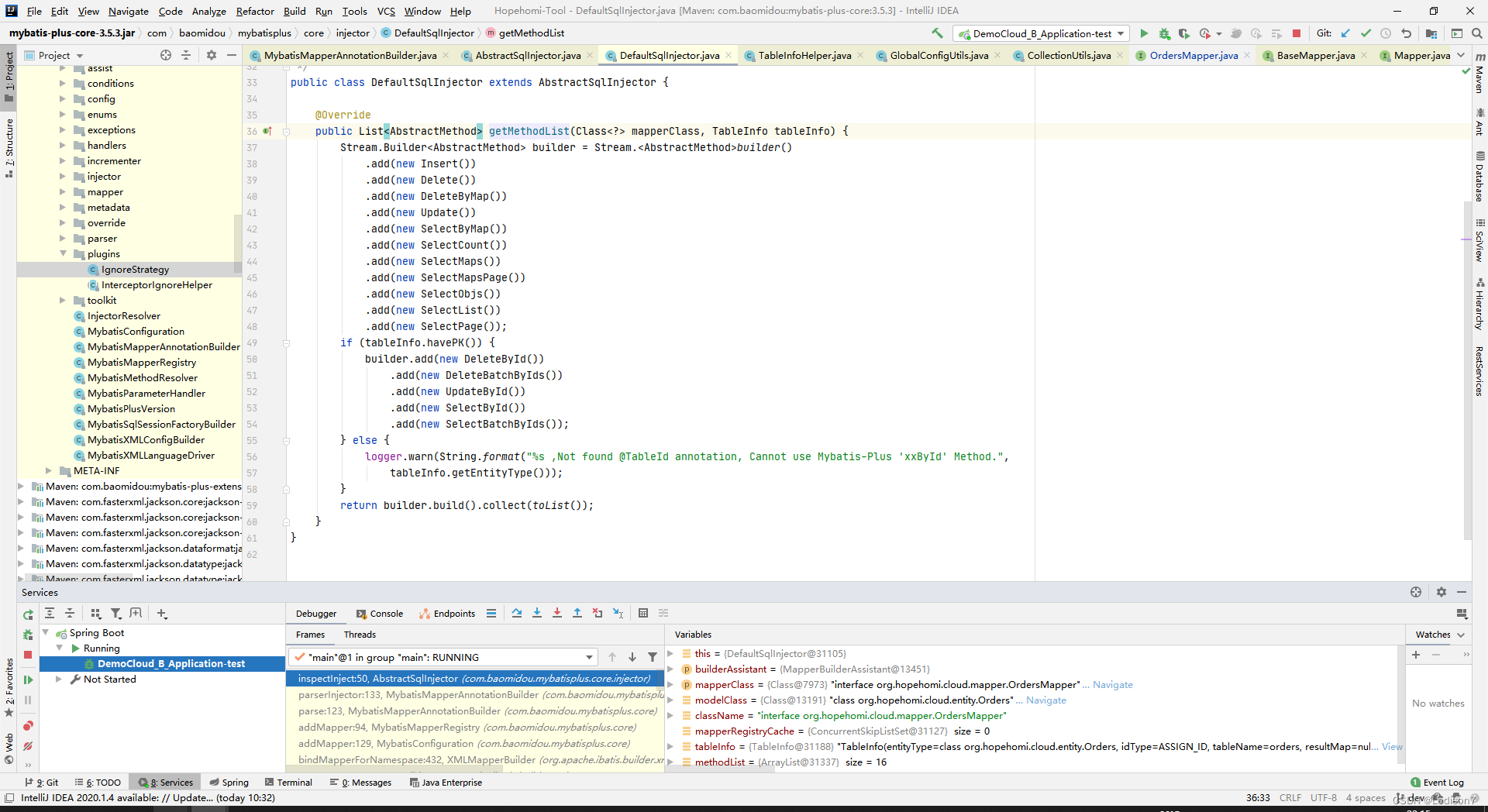The image size is (1488, 812).
Task: Open the Project Structure dialog icon
Action: click(1431, 33)
